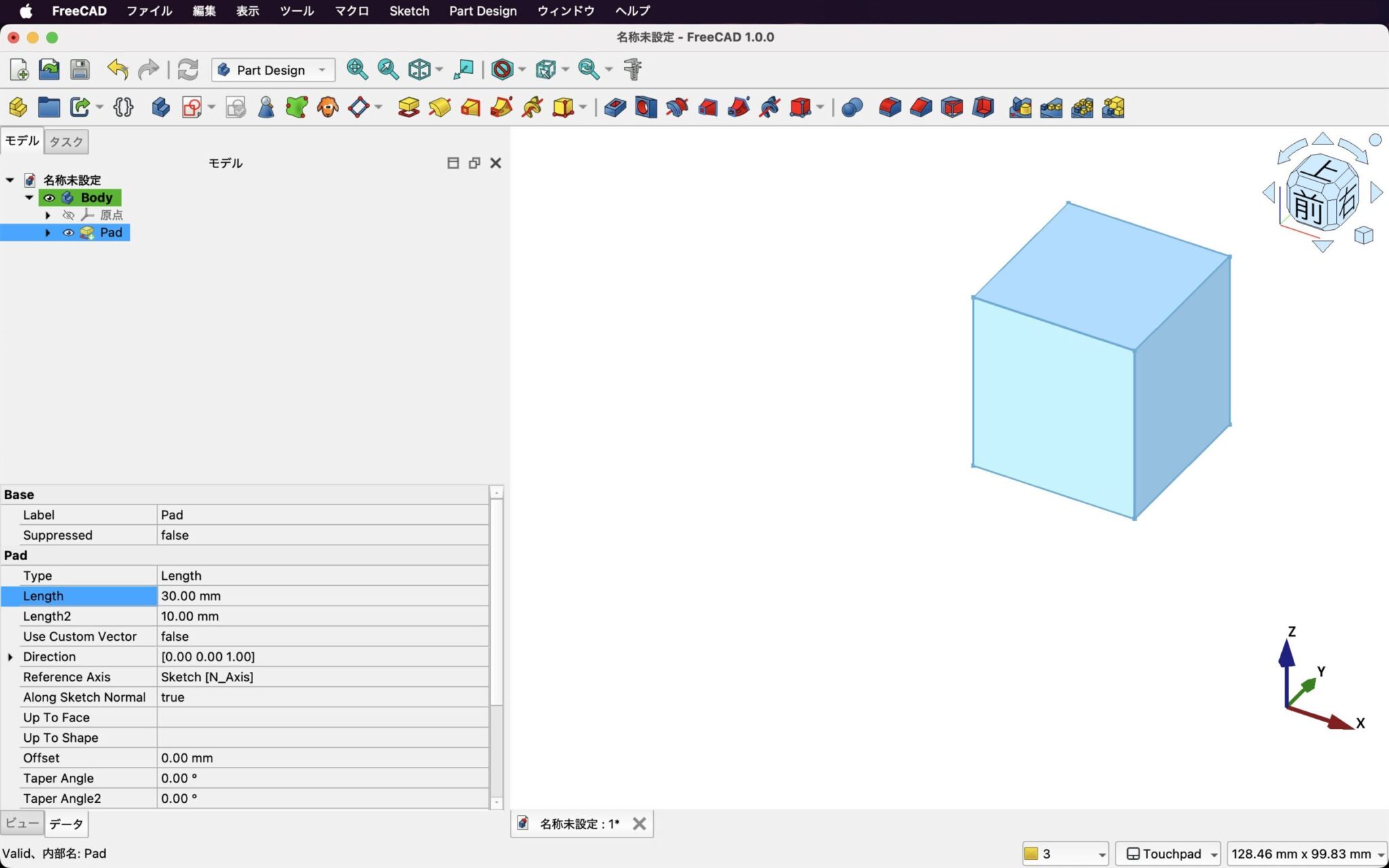Screen dimensions: 1389x868
Task: Select the Fillet dressup tool
Action: [890, 107]
